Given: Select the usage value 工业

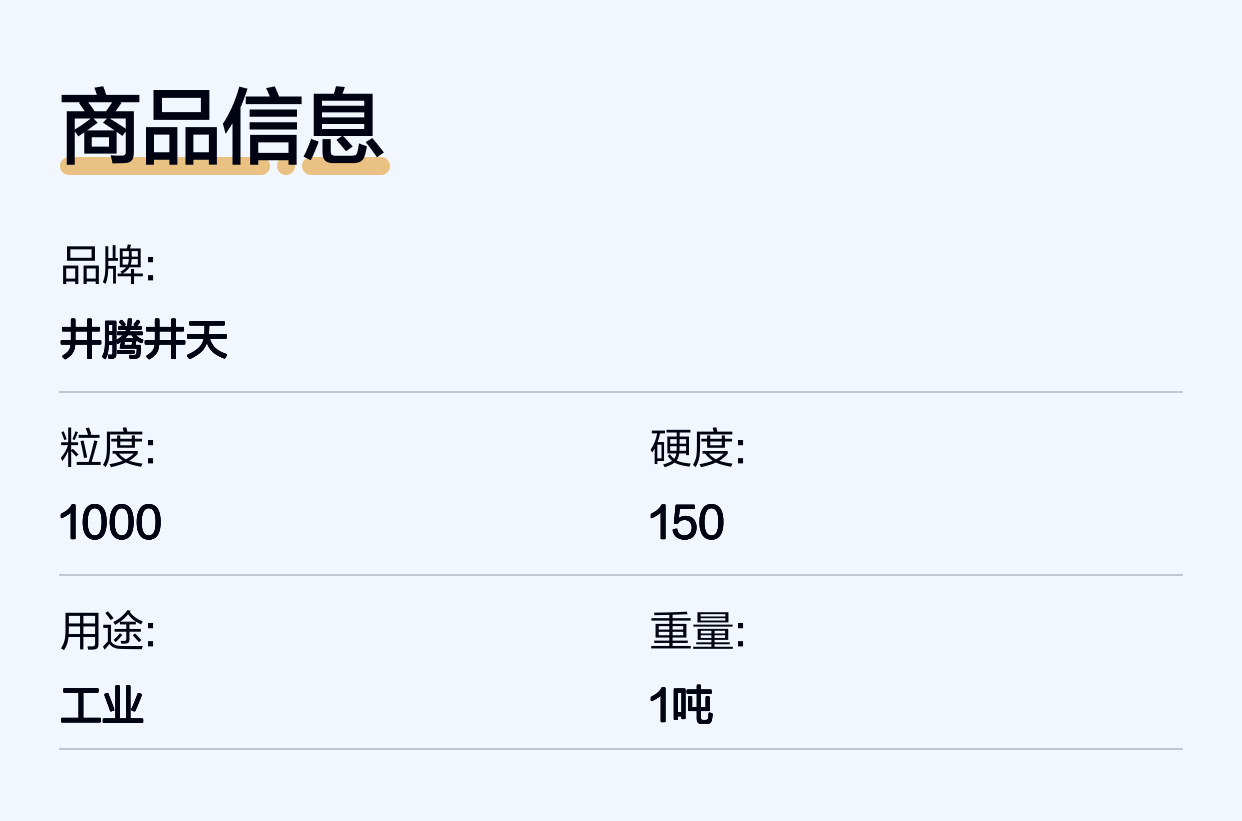Looking at the screenshot, I should [x=102, y=707].
